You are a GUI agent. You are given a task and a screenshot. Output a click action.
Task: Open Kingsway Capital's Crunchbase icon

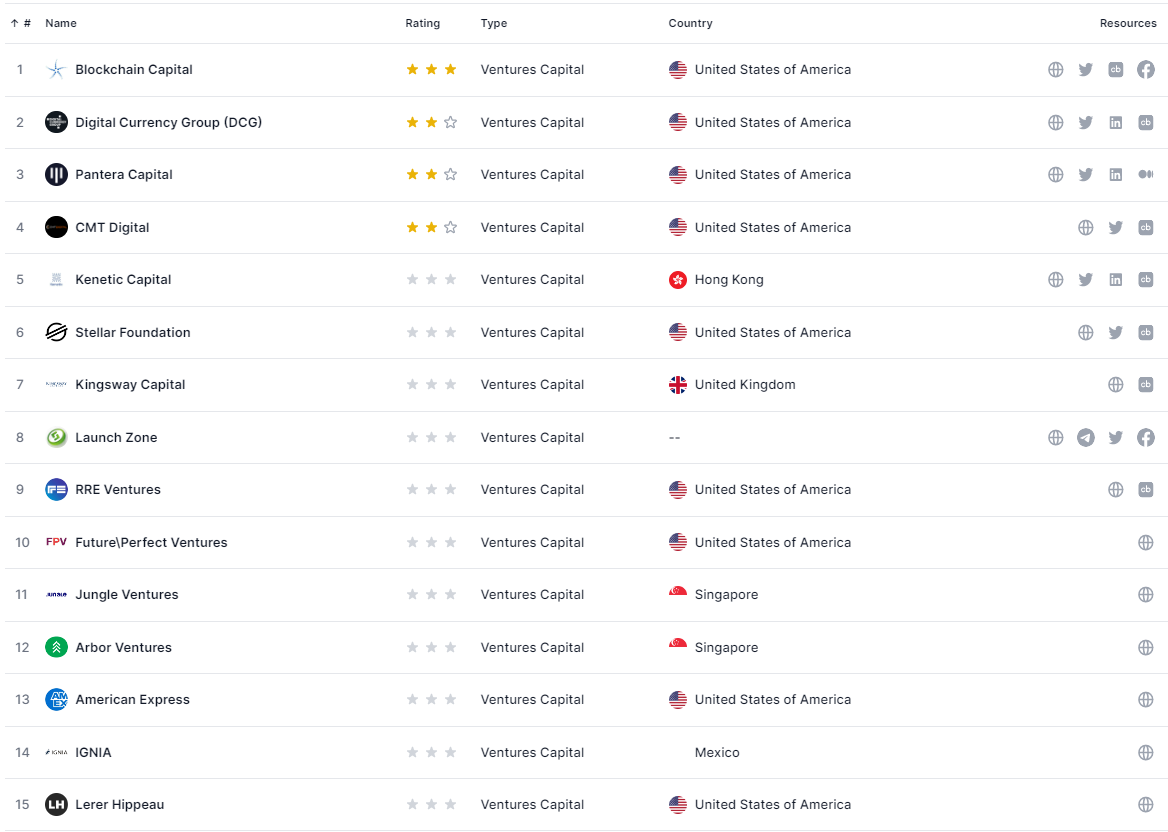[x=1146, y=385]
